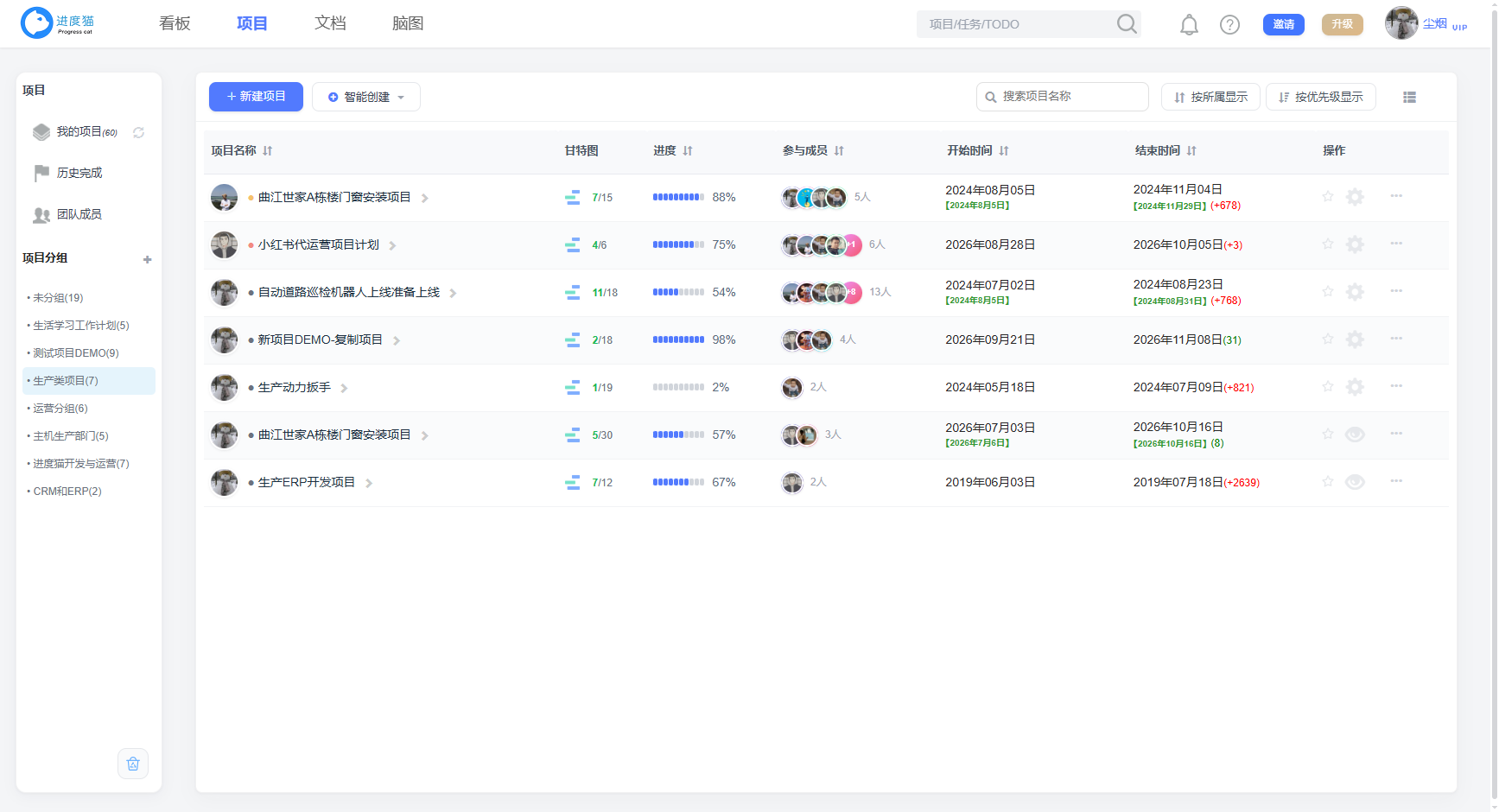Viewport: 1499px width, 812px height.
Task: Click the help question mark icon
Action: click(1229, 24)
